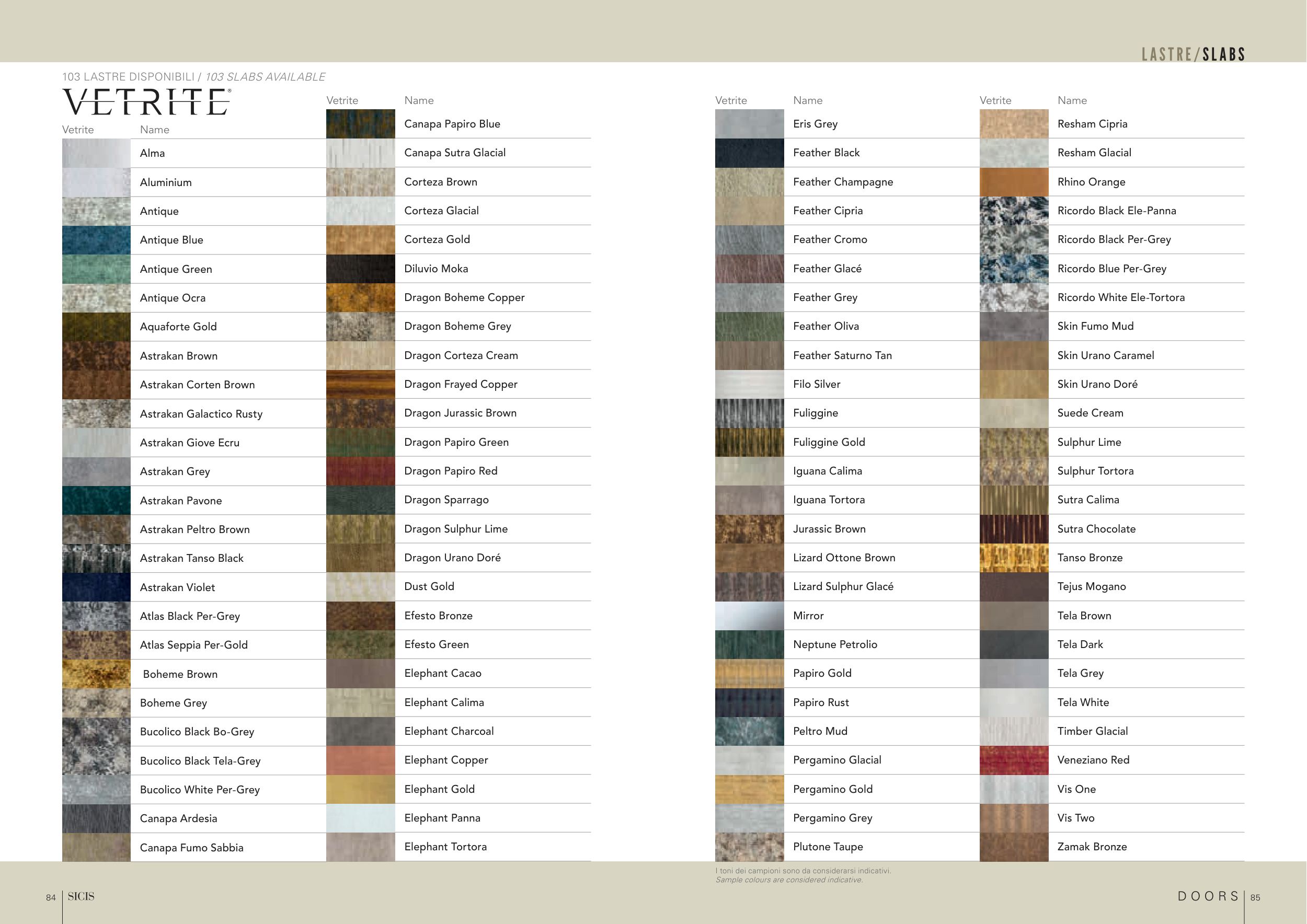Click the LASTRE/SLABS header title

(x=1193, y=54)
